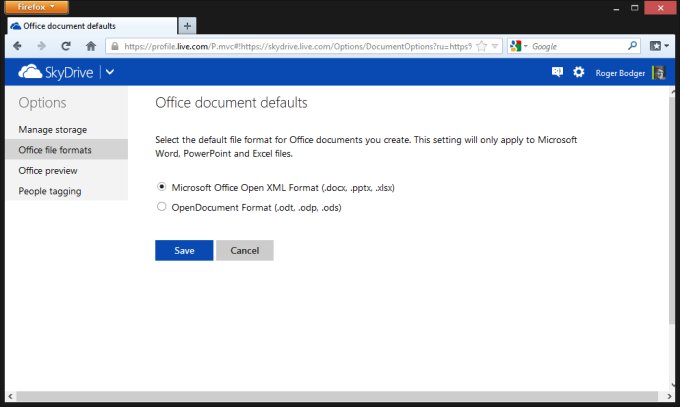Expand the SkyDrive navigation chevron
The image size is (680, 407).
[109, 72]
